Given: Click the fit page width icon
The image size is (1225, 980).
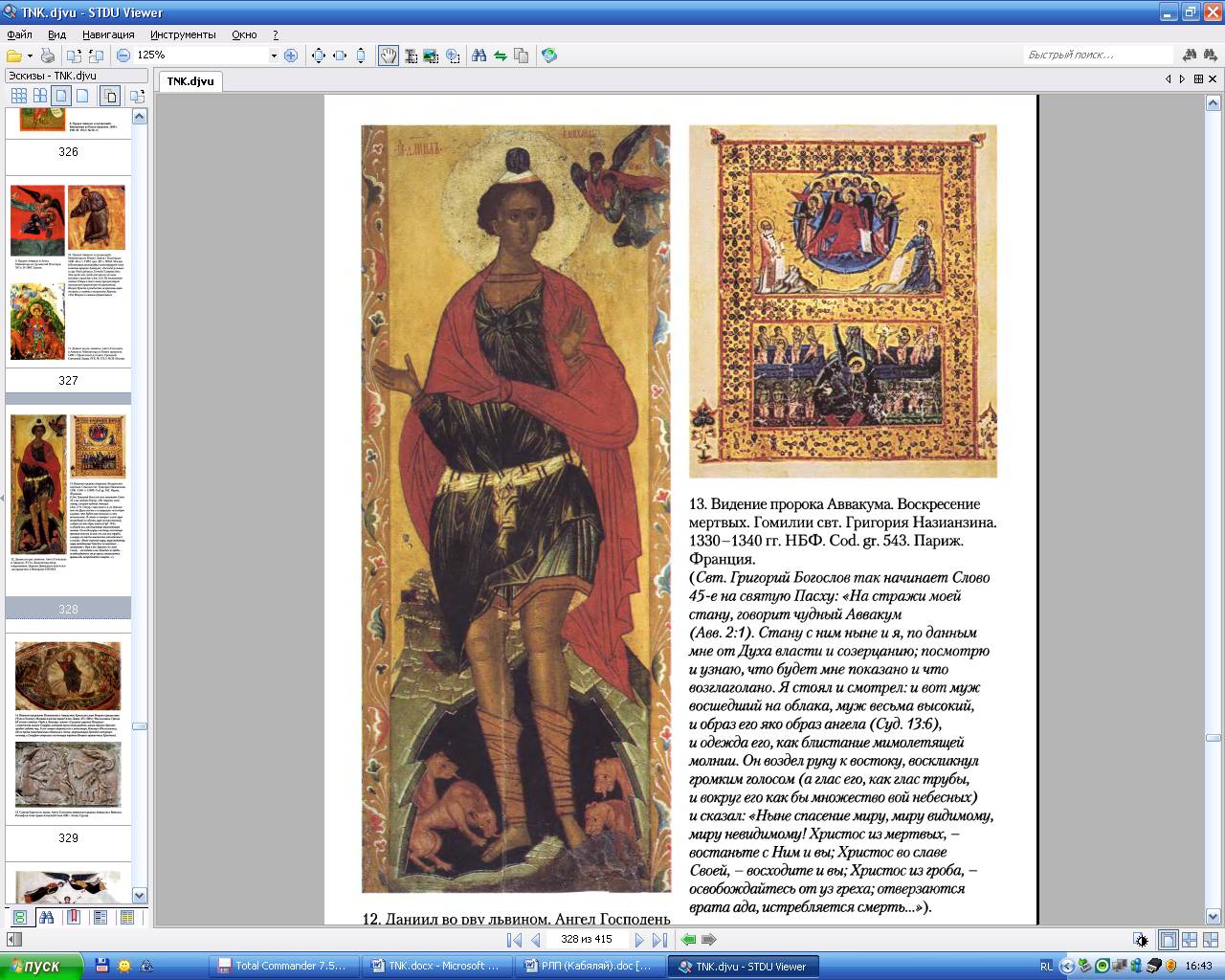Looking at the screenshot, I should coord(340,56).
